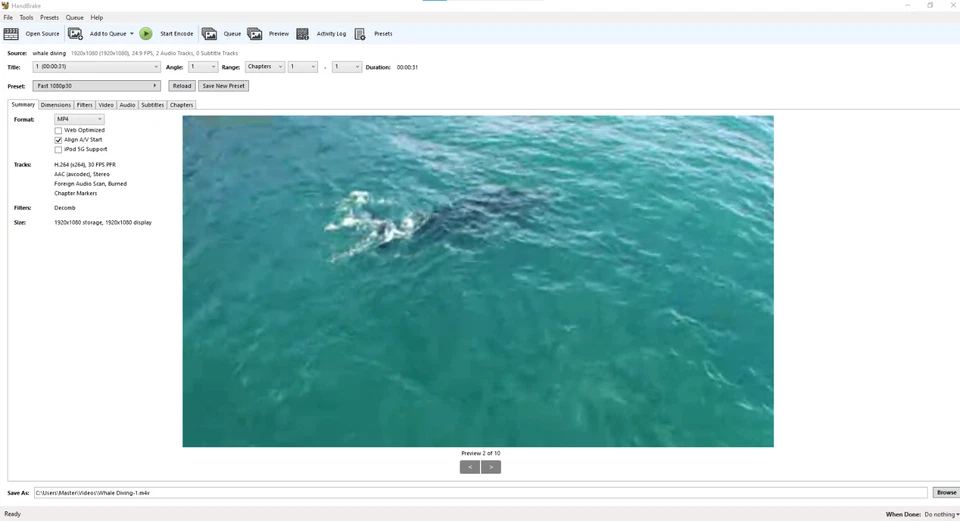Open the When Done dropdown

940,514
